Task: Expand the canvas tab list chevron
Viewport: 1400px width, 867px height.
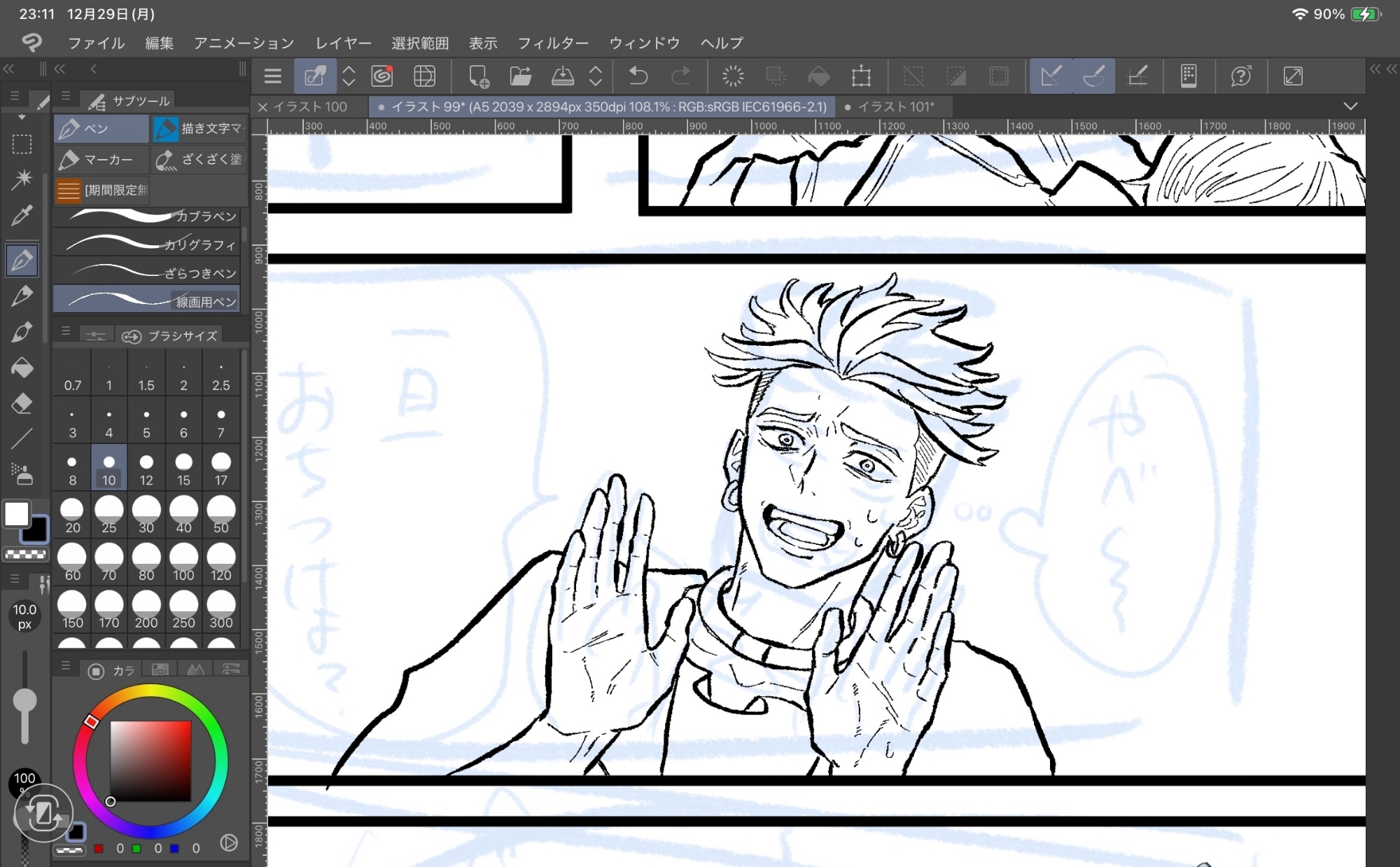Action: [x=1350, y=106]
